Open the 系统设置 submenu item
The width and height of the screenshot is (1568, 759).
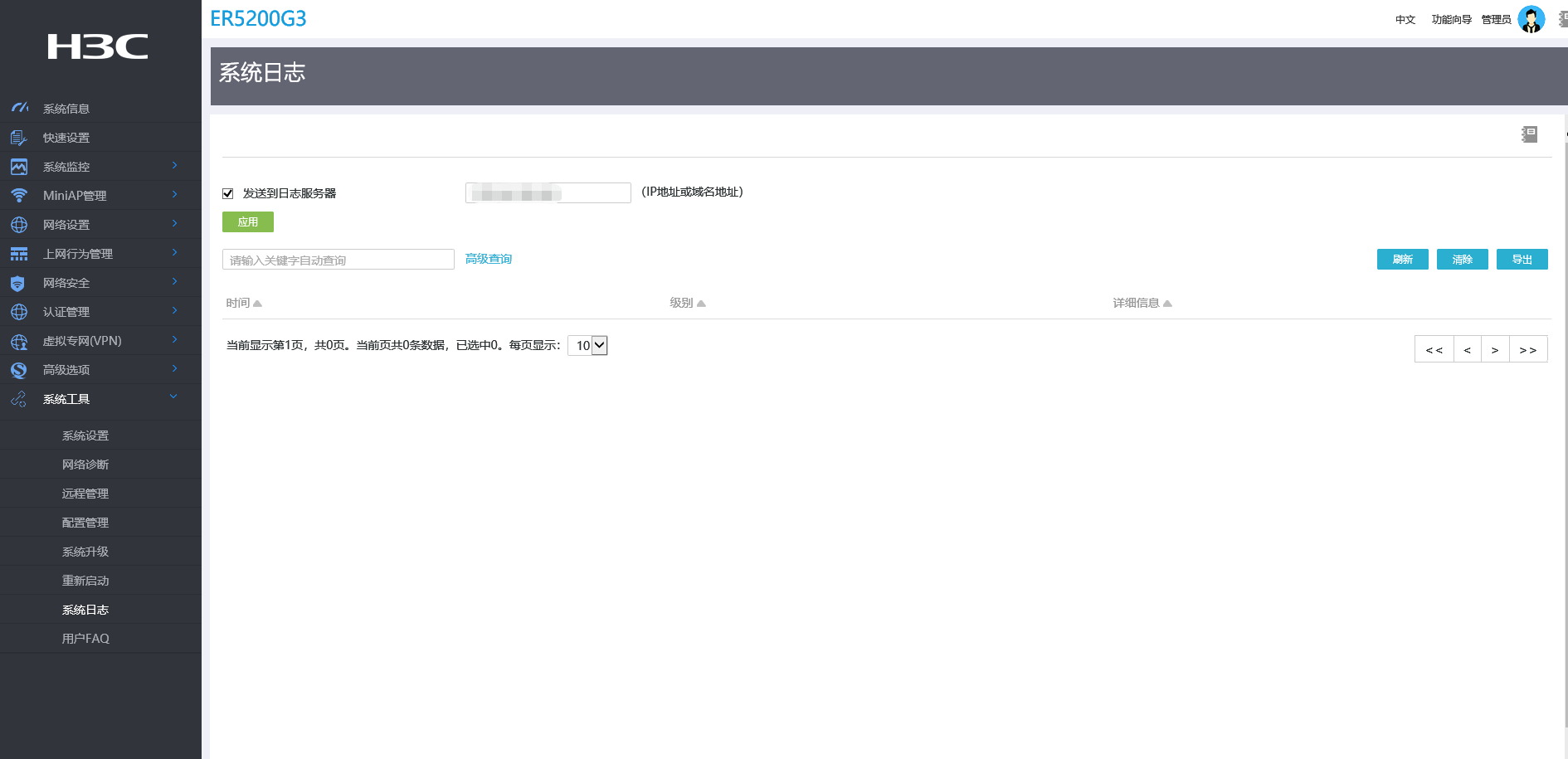point(85,435)
